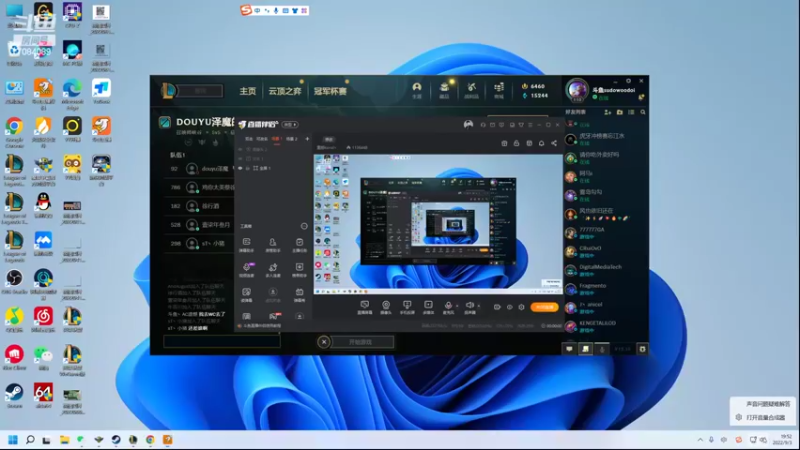Toggle visibility of the second source row
This screenshot has height=450, width=800.
click(241, 159)
